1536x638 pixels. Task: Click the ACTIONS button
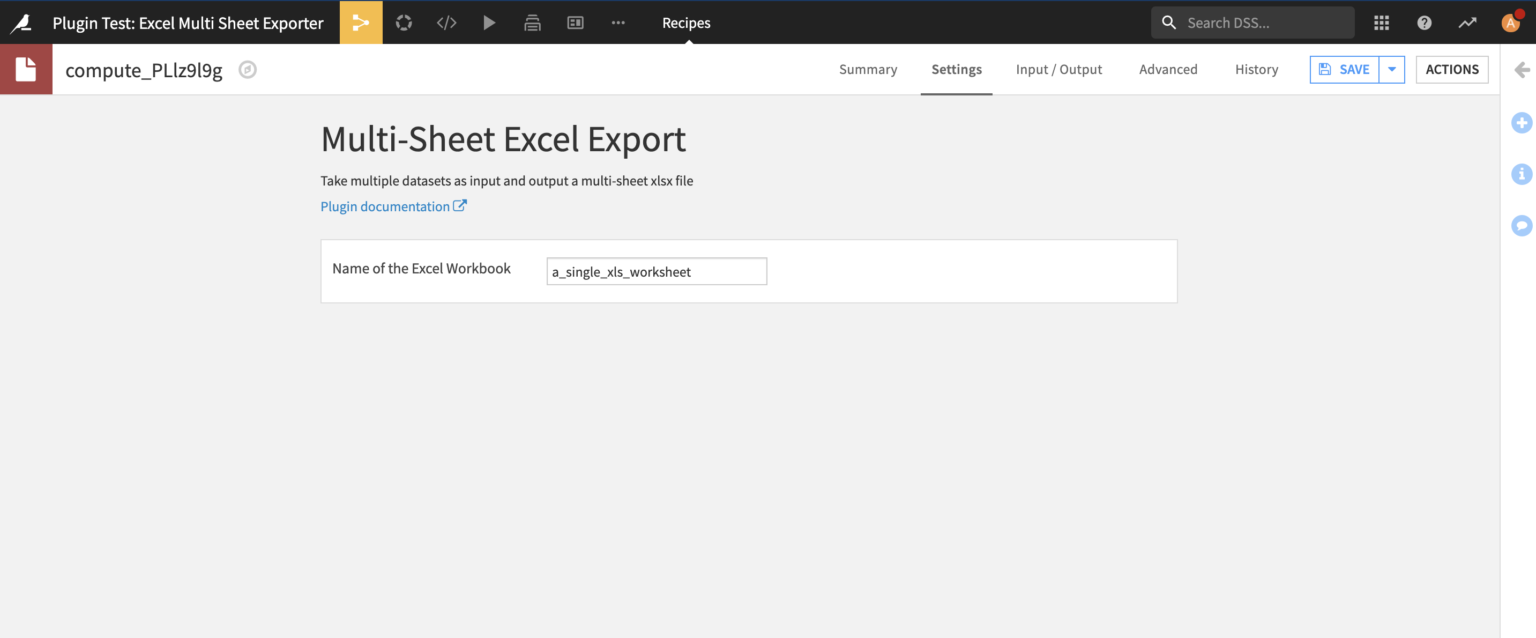1452,69
